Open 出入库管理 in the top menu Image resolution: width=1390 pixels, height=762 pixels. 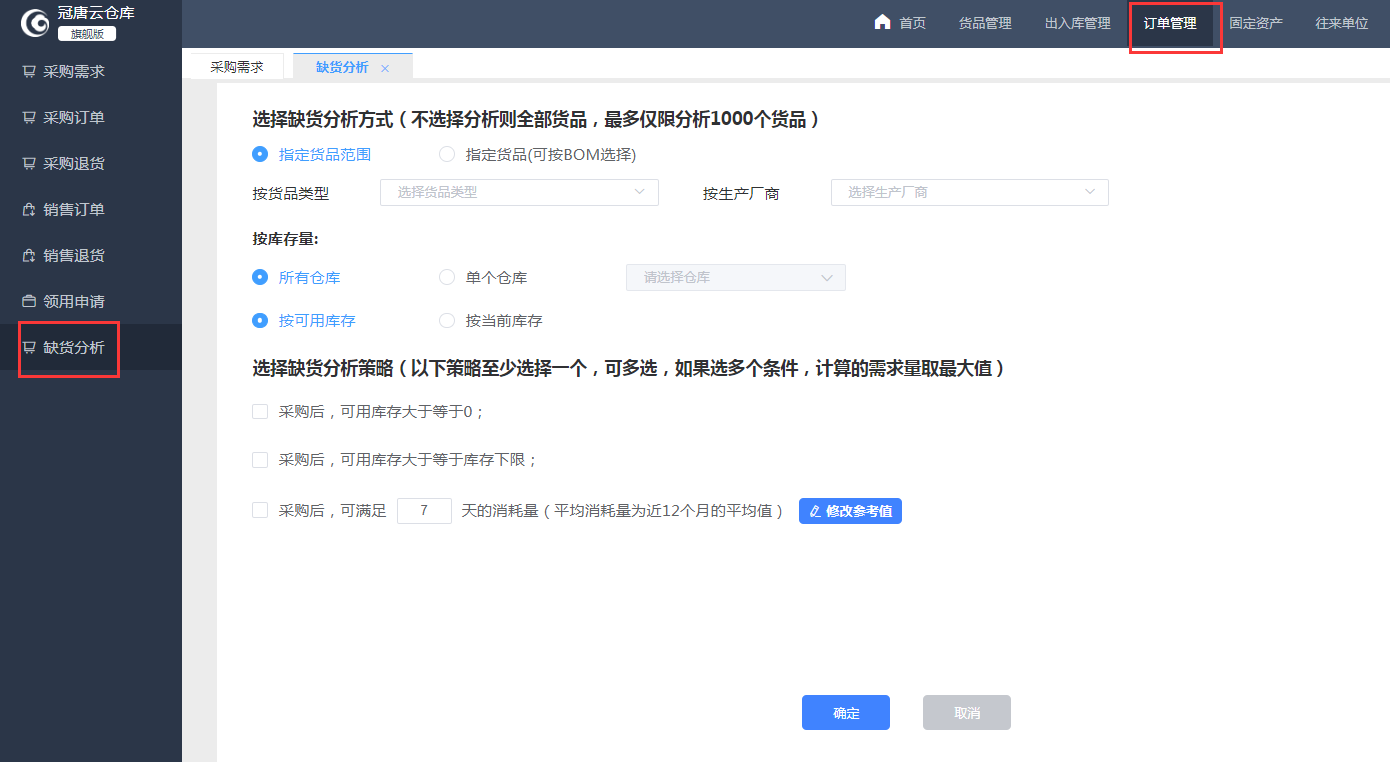1078,23
